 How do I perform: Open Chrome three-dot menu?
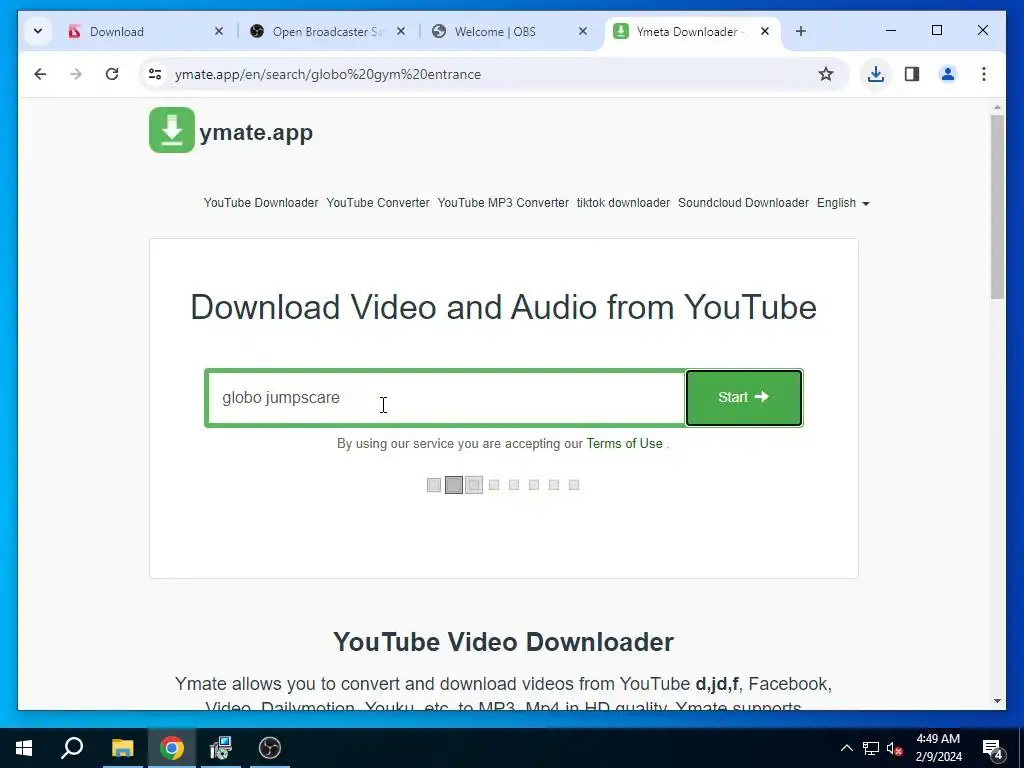click(984, 74)
